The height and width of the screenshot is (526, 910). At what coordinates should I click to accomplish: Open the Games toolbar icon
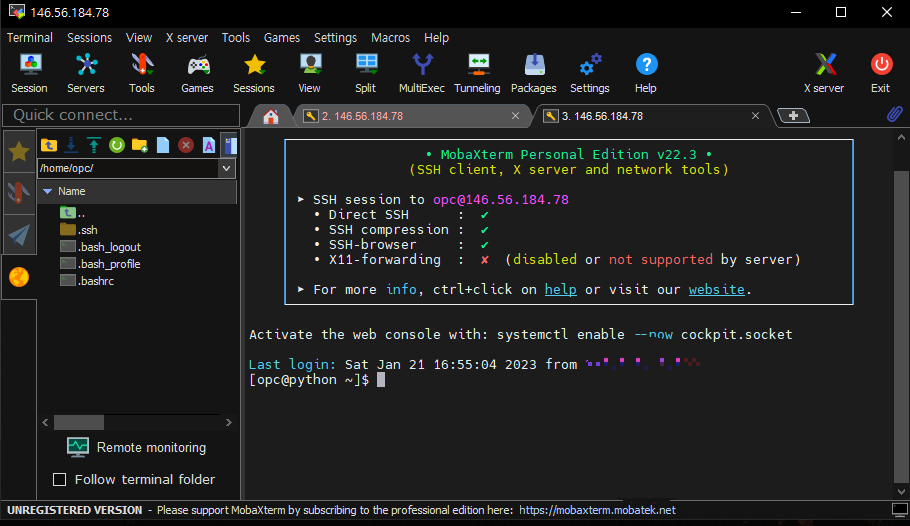(197, 74)
